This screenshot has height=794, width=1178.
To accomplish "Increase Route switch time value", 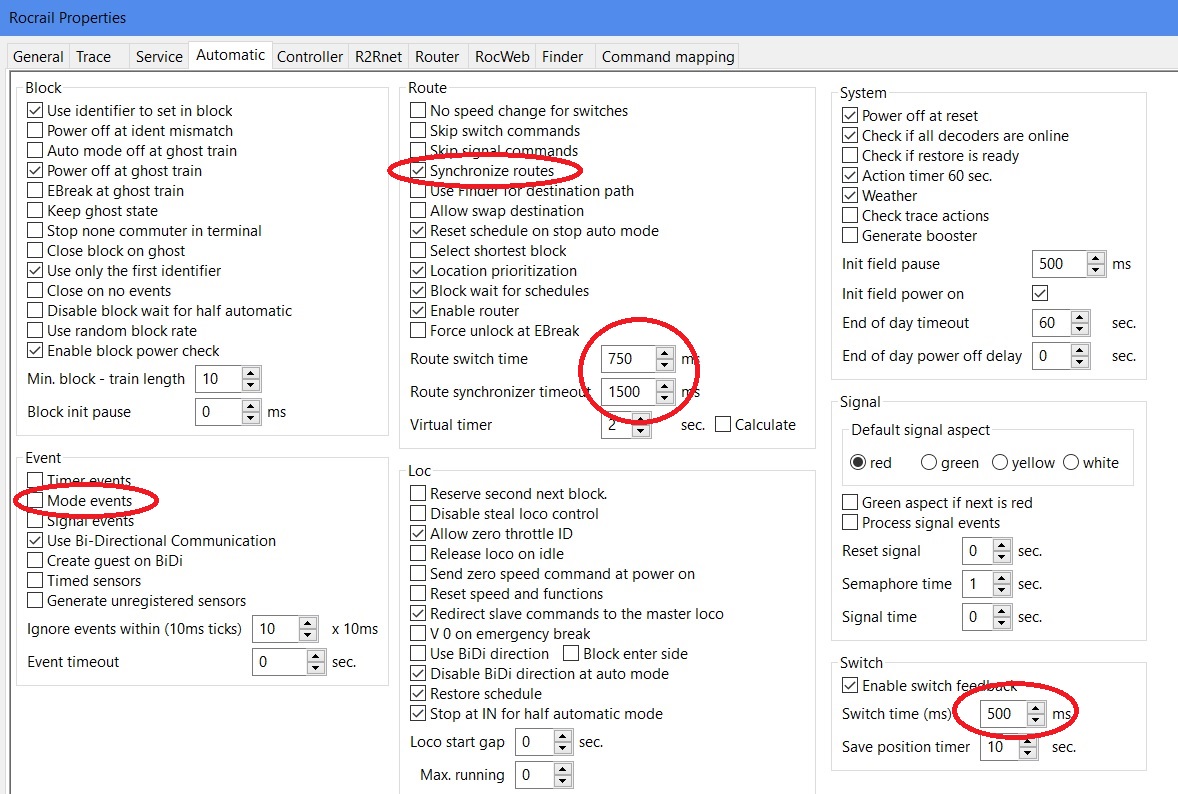I will [x=664, y=353].
